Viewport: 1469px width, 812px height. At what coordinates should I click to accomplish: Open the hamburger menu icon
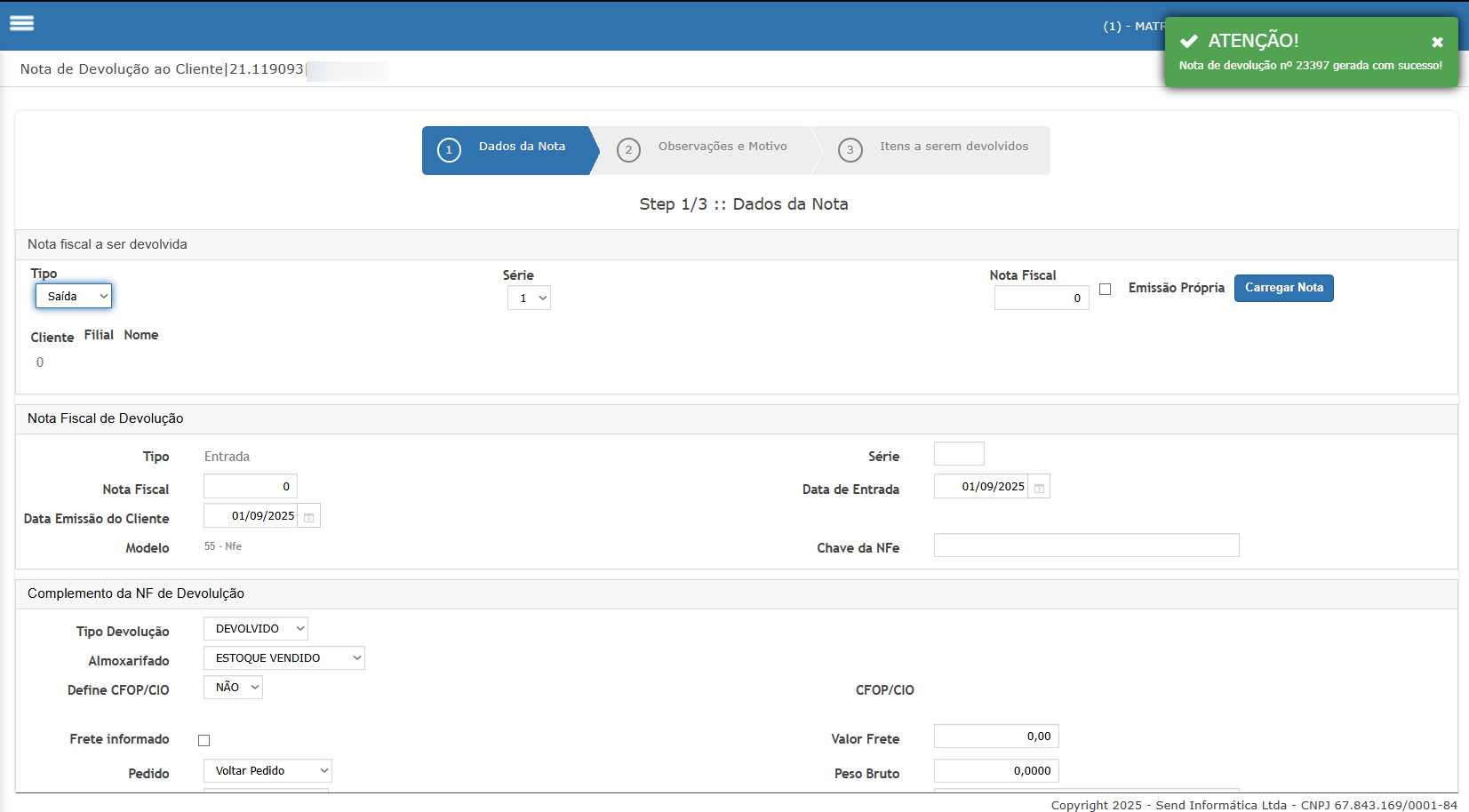(21, 24)
